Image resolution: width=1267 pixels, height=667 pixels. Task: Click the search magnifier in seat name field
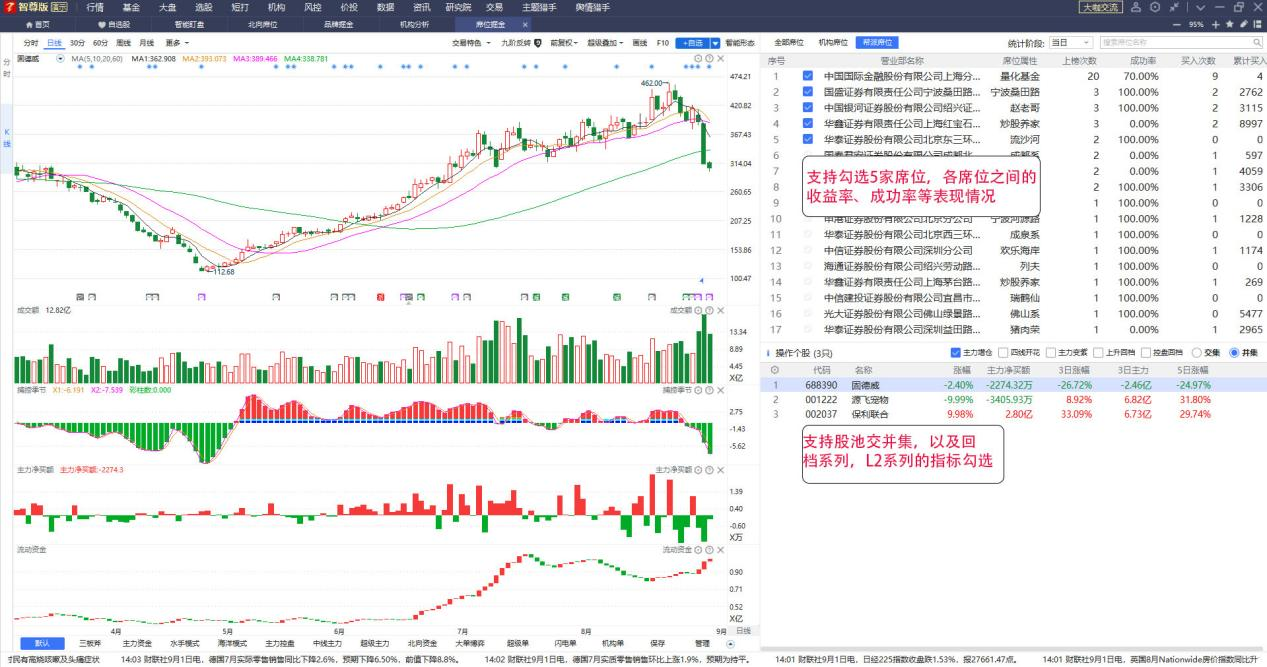(x=1256, y=43)
